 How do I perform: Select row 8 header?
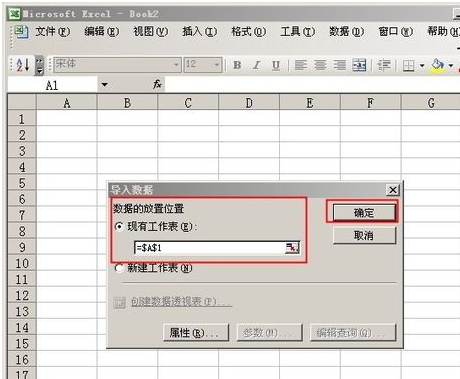coord(22,231)
